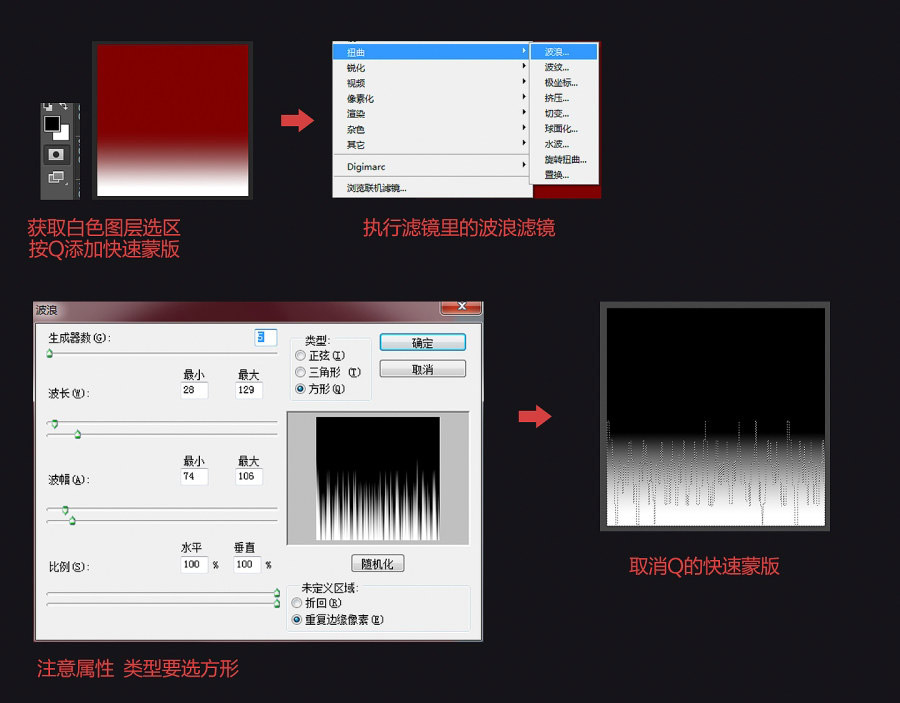Click the black foreground color swatch
Image resolution: width=900 pixels, height=703 pixels.
52,124
